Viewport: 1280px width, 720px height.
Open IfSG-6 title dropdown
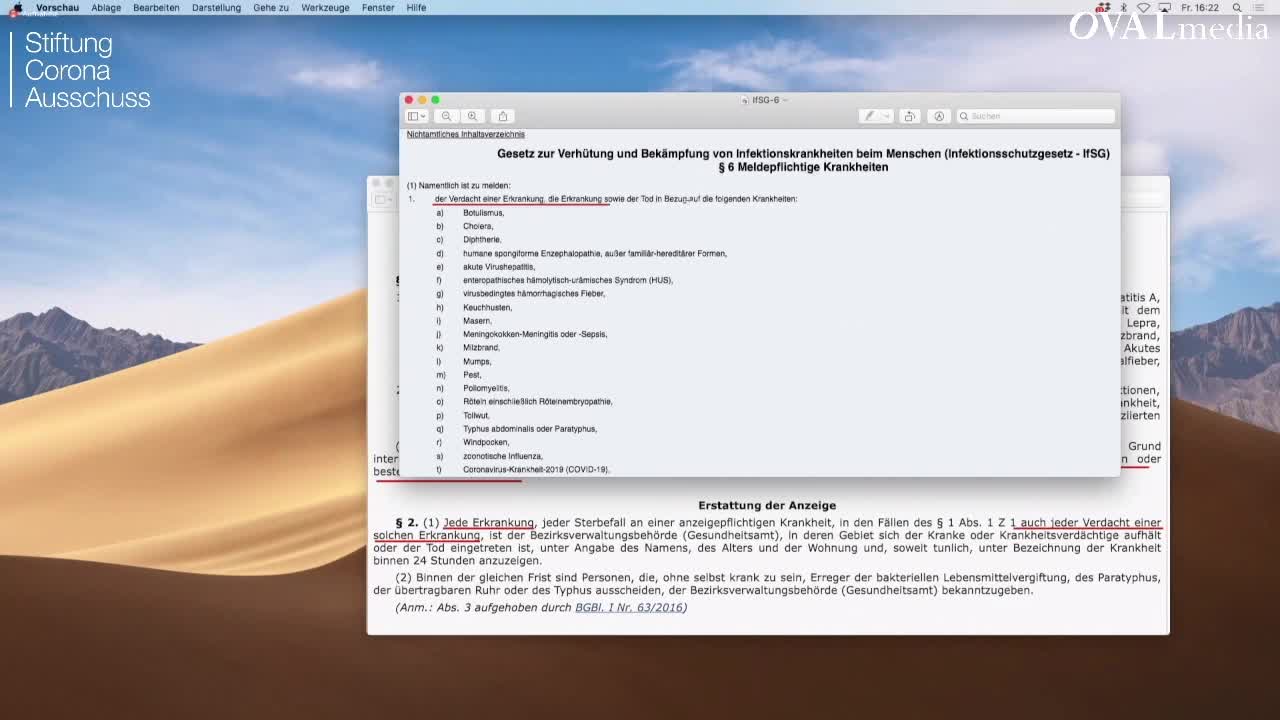pos(785,100)
